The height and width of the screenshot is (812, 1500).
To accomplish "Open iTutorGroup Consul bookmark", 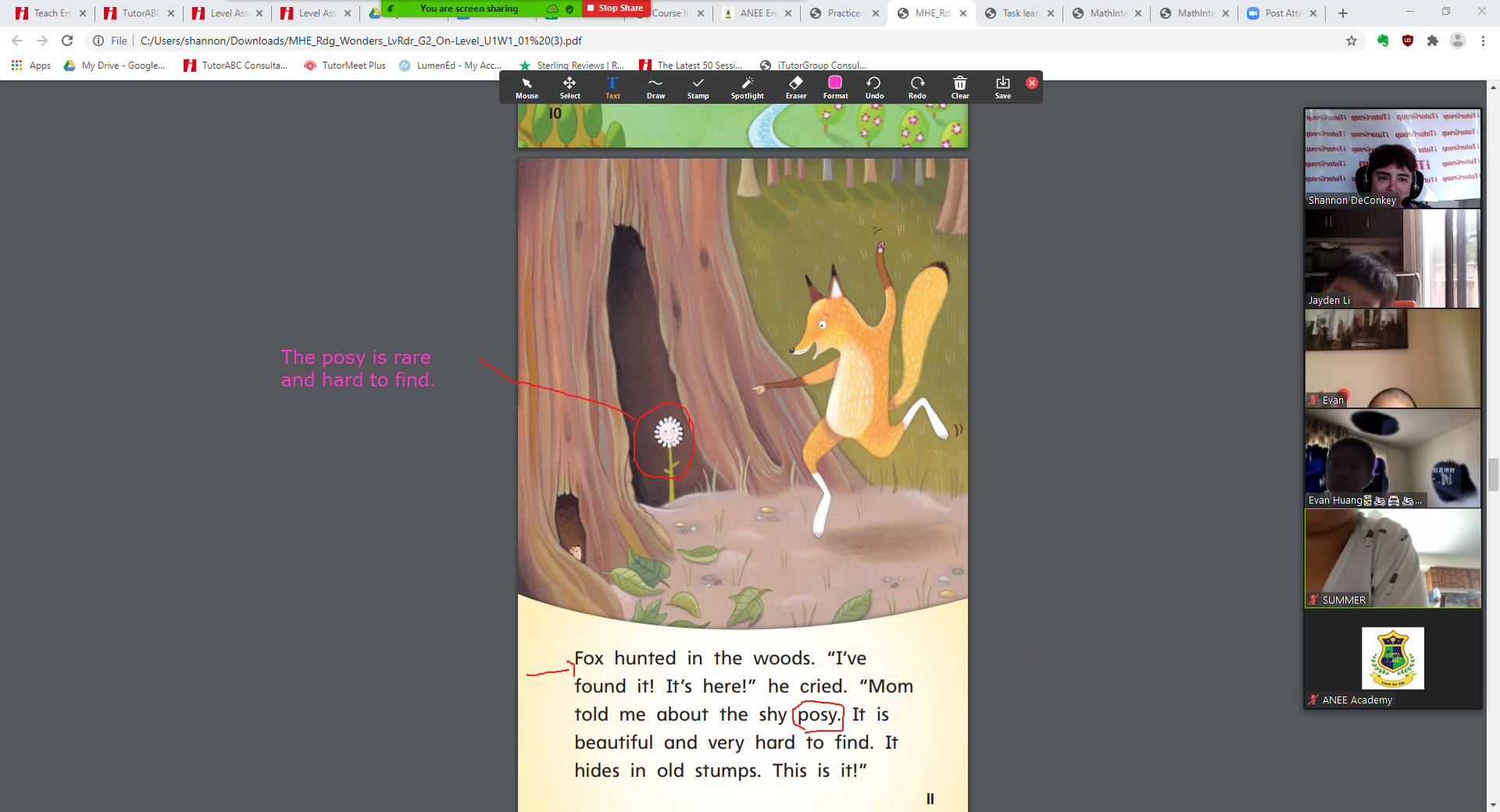I will 813,66.
